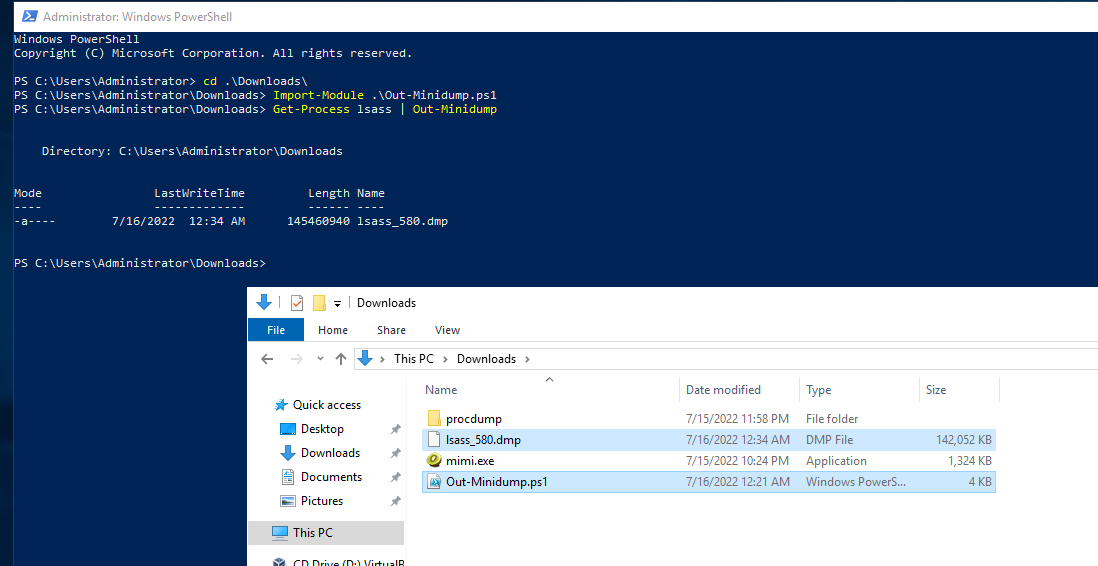Go up one folder level with Up arrow
Image resolution: width=1098 pixels, height=566 pixels.
[341, 359]
